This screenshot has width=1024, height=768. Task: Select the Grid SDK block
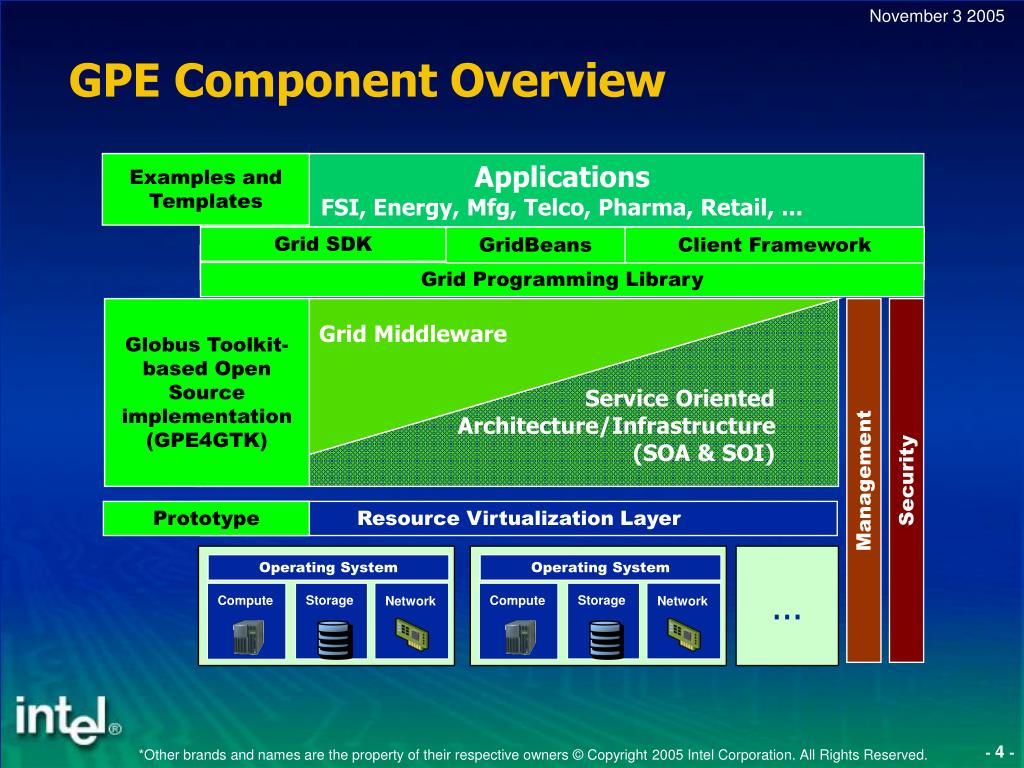[x=323, y=244]
